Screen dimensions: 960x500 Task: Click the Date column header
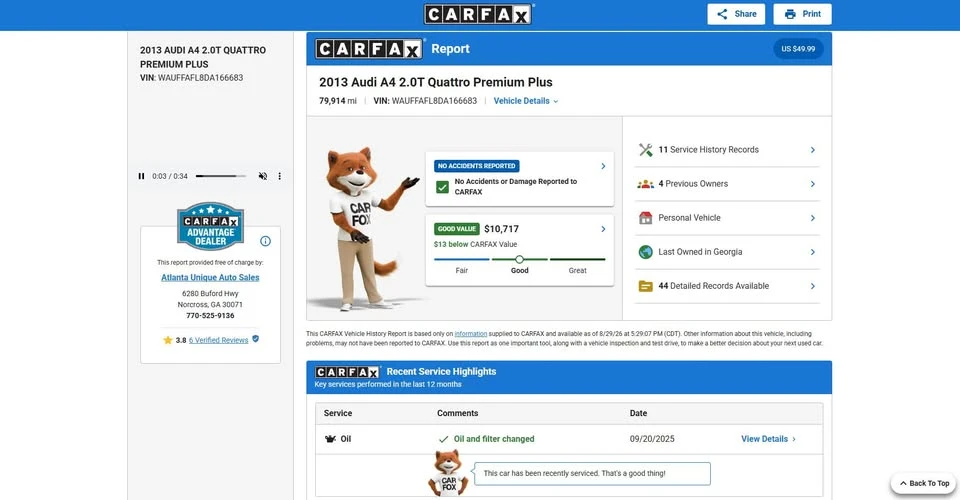click(638, 413)
